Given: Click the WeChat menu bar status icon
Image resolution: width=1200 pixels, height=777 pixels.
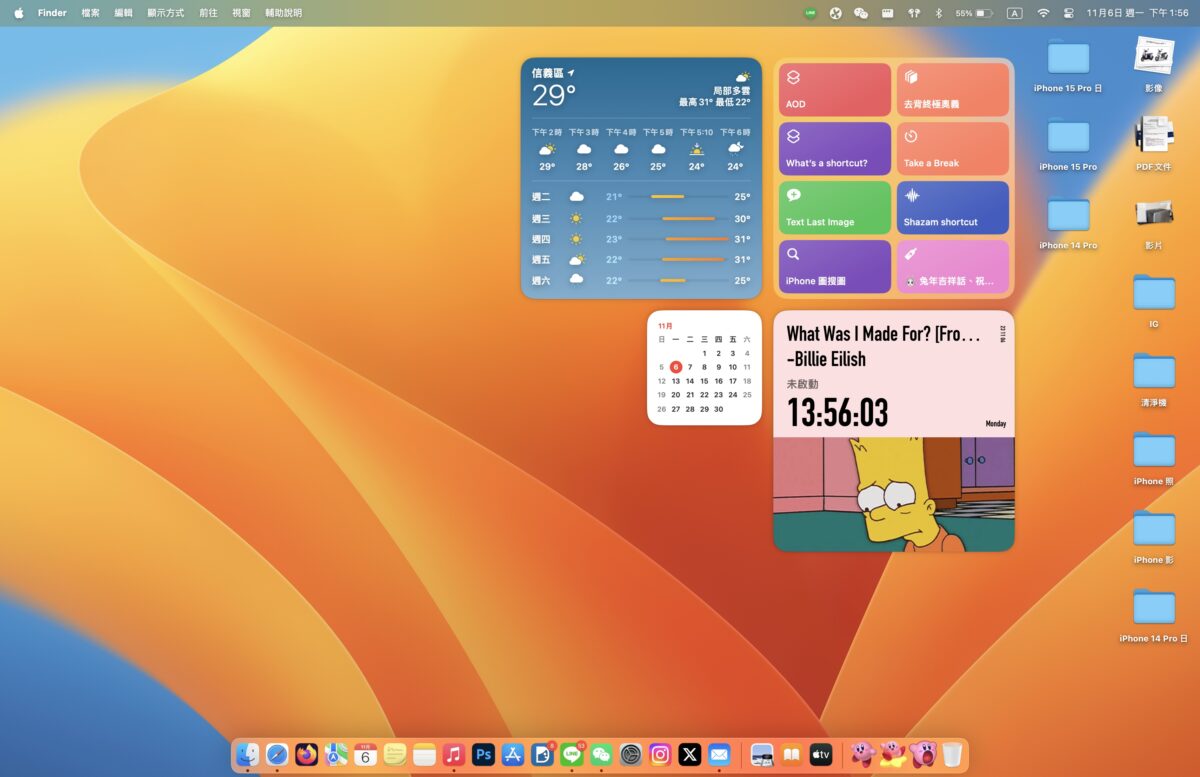Looking at the screenshot, I should click(x=861, y=13).
